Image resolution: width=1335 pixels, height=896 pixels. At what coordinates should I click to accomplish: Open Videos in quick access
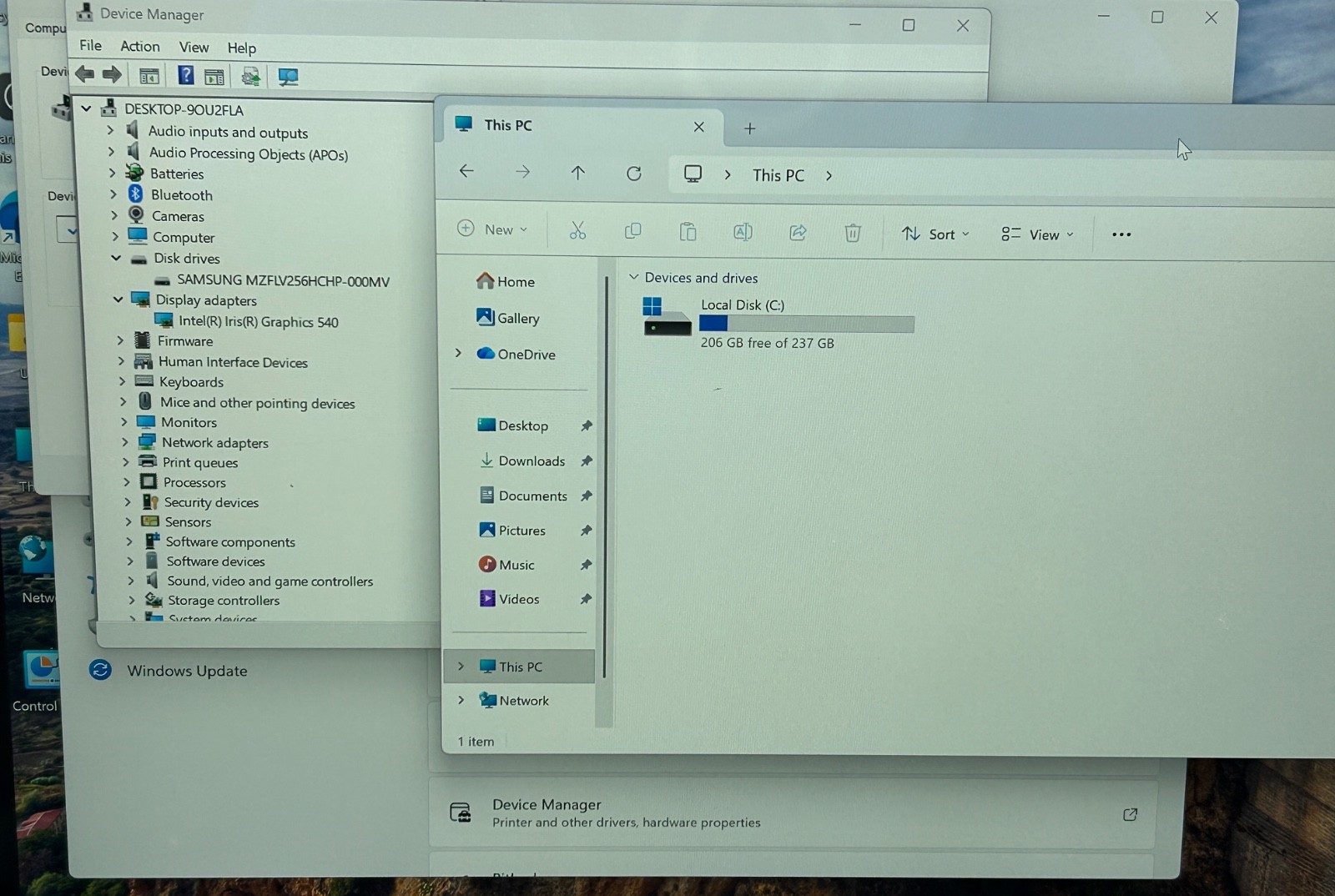(510, 599)
